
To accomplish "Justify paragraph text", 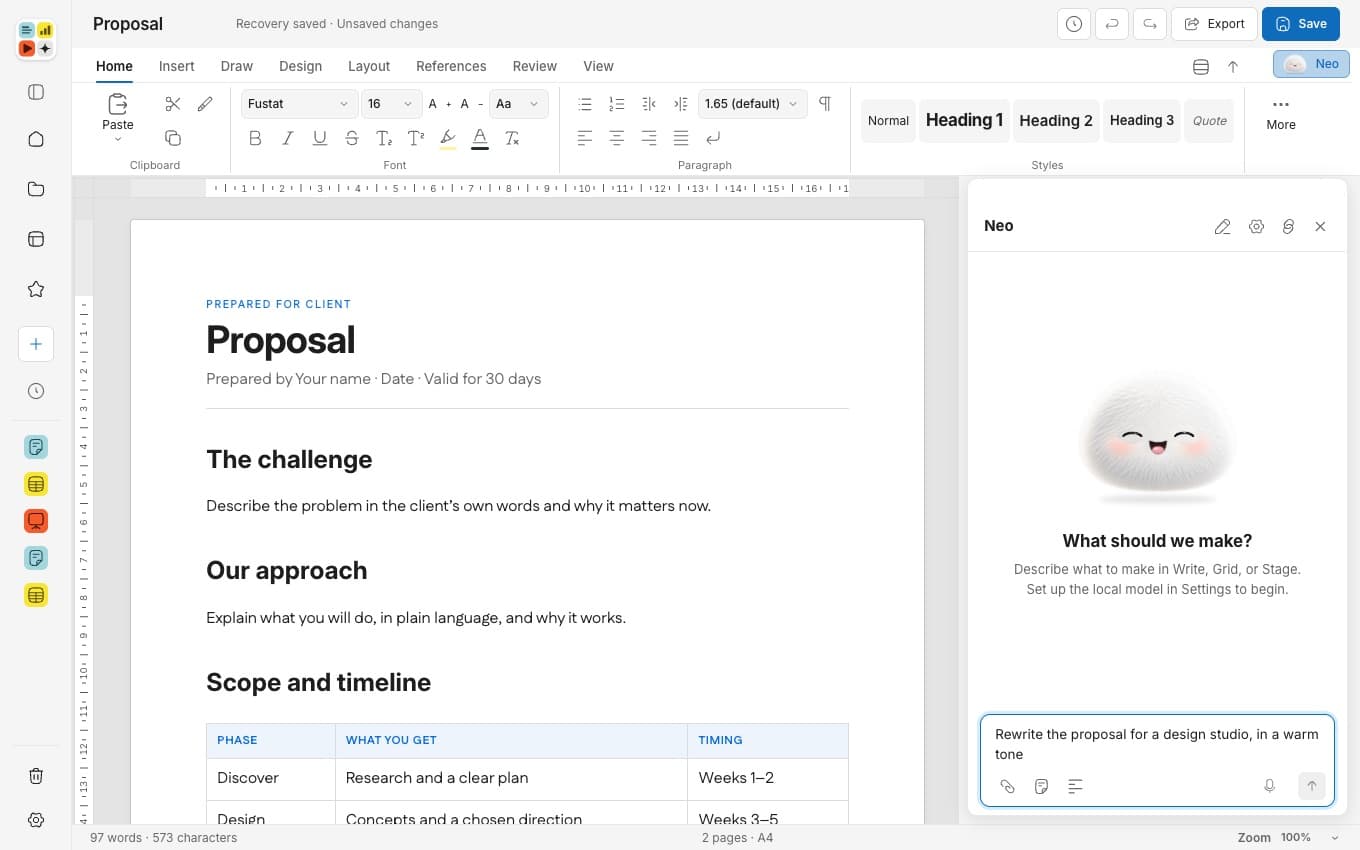I will tap(681, 138).
